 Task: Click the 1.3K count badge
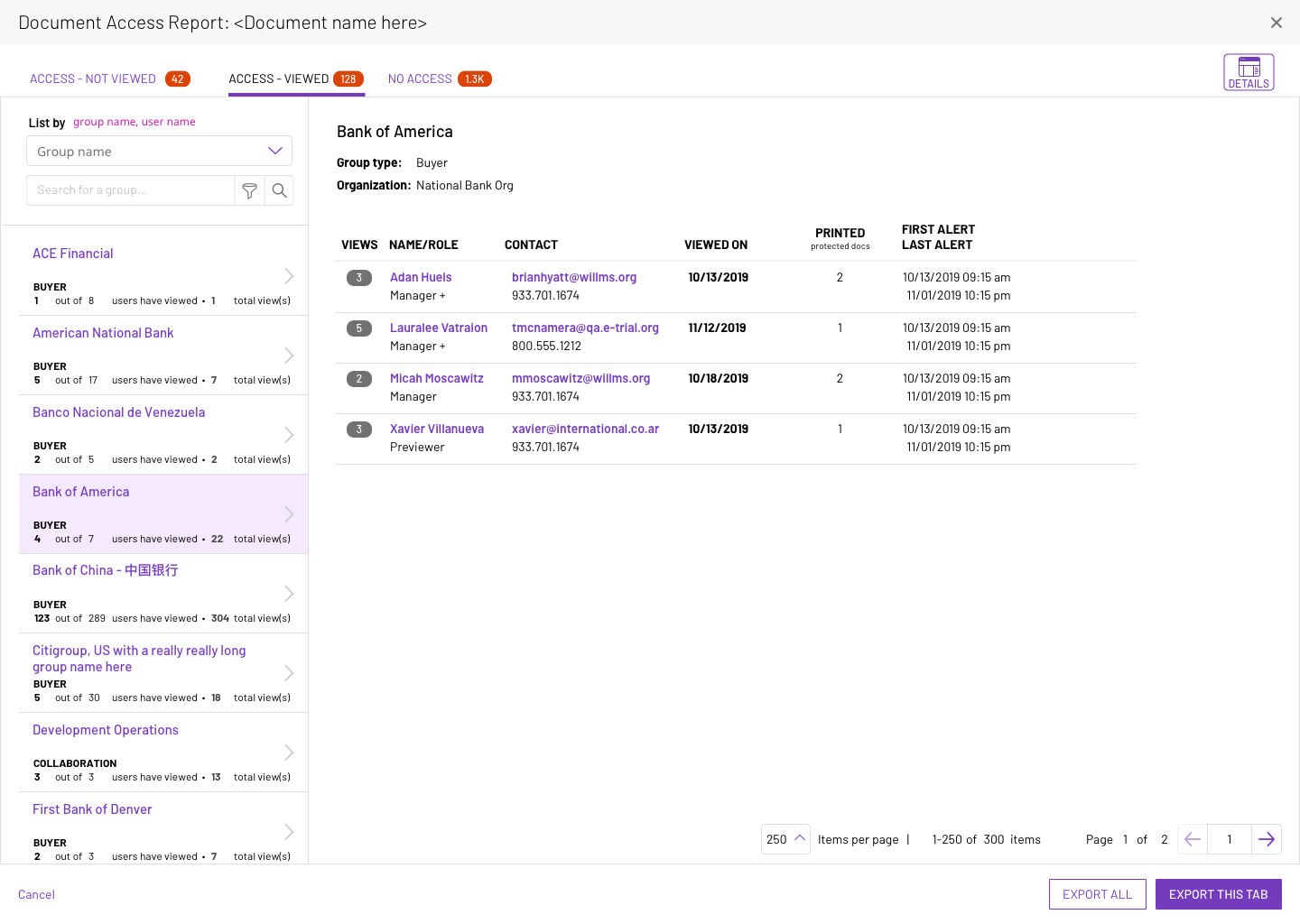pyautogui.click(x=475, y=79)
